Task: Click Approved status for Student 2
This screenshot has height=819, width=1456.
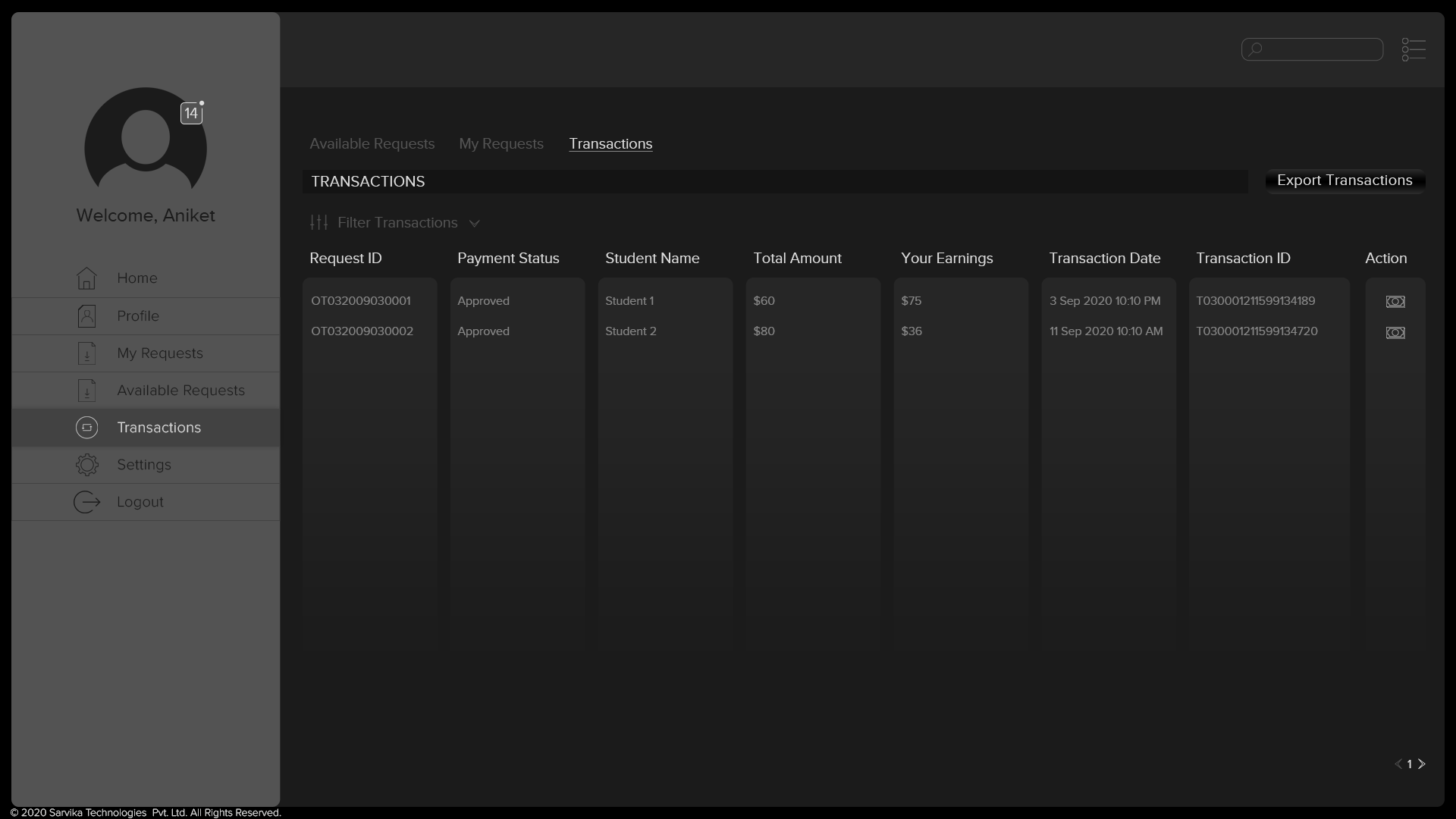Action: tap(483, 331)
